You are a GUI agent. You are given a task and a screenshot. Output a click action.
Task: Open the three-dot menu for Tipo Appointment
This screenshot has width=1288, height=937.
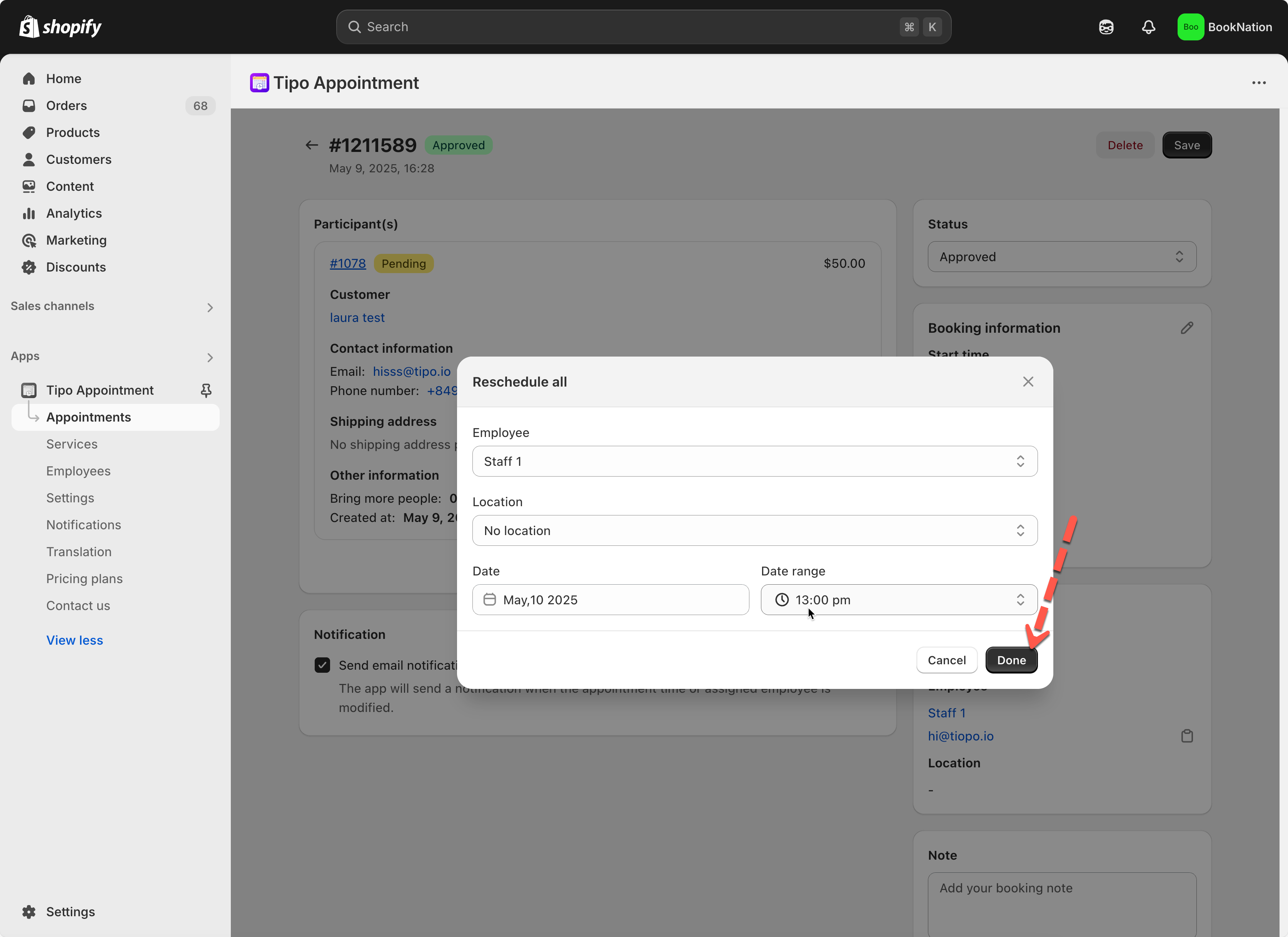point(1259,83)
